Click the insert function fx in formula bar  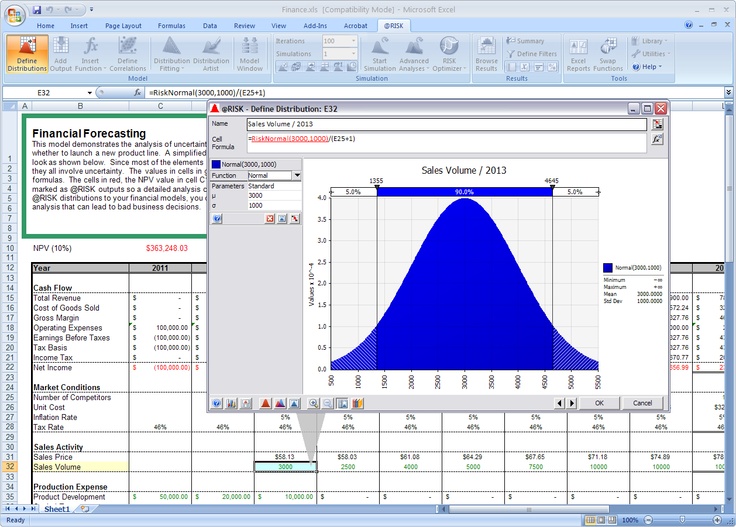137,92
